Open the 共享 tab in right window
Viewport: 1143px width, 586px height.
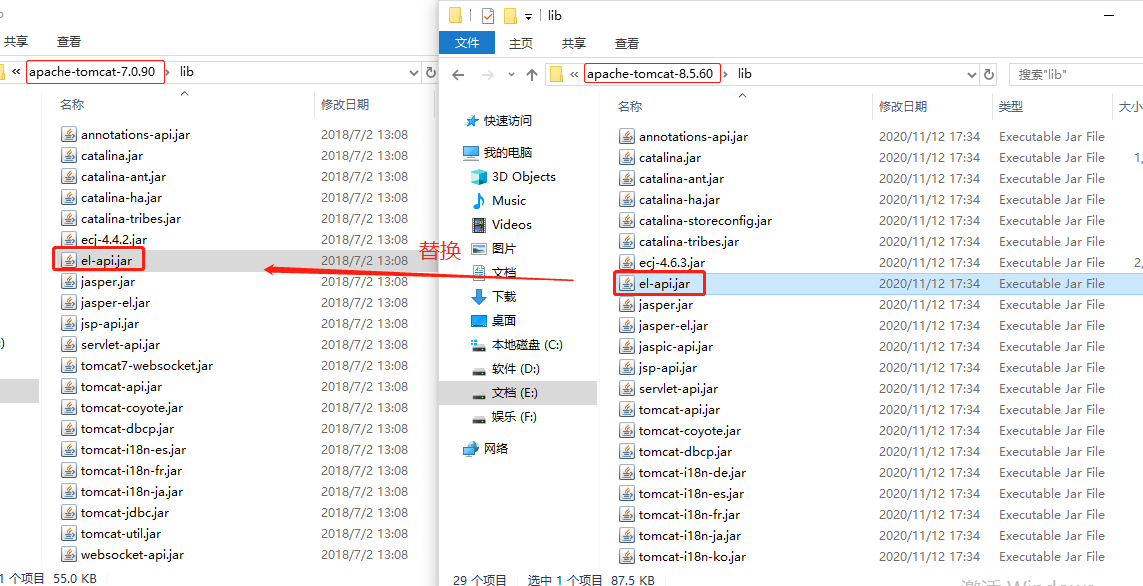[x=574, y=44]
